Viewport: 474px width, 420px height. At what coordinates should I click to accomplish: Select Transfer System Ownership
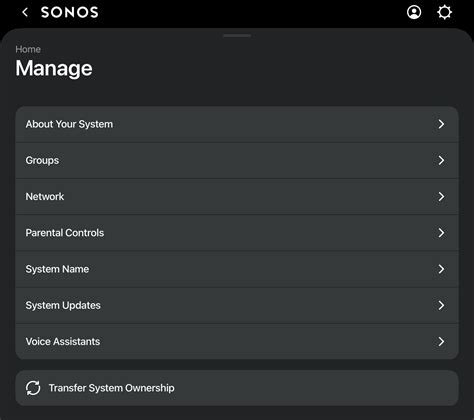click(x=237, y=388)
